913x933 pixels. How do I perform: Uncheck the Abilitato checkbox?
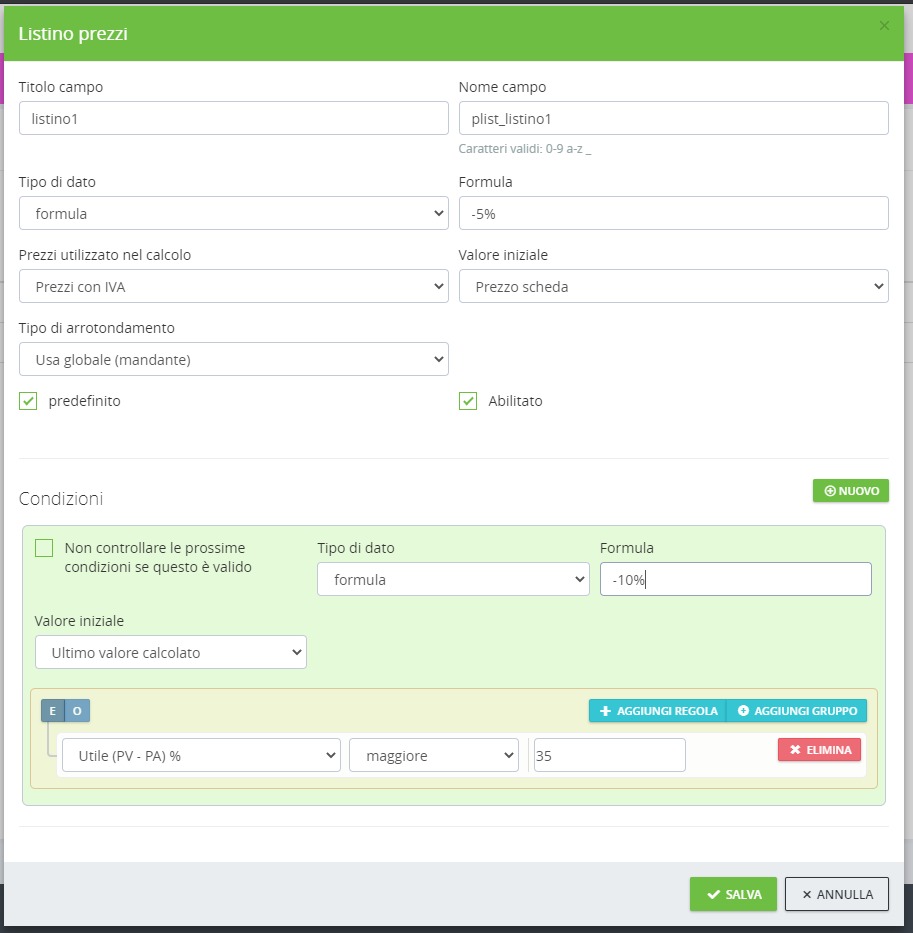pyautogui.click(x=468, y=401)
